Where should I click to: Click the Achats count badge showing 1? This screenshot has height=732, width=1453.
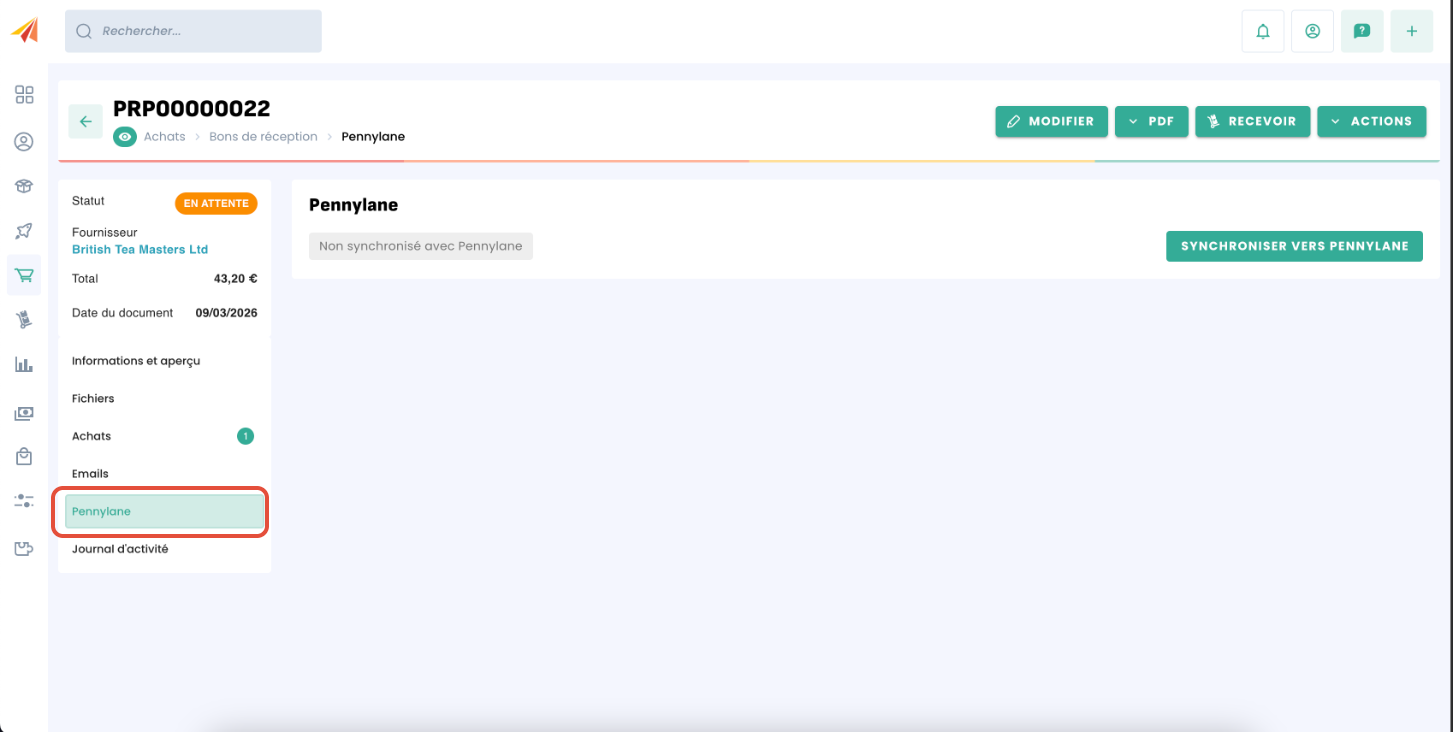245,436
